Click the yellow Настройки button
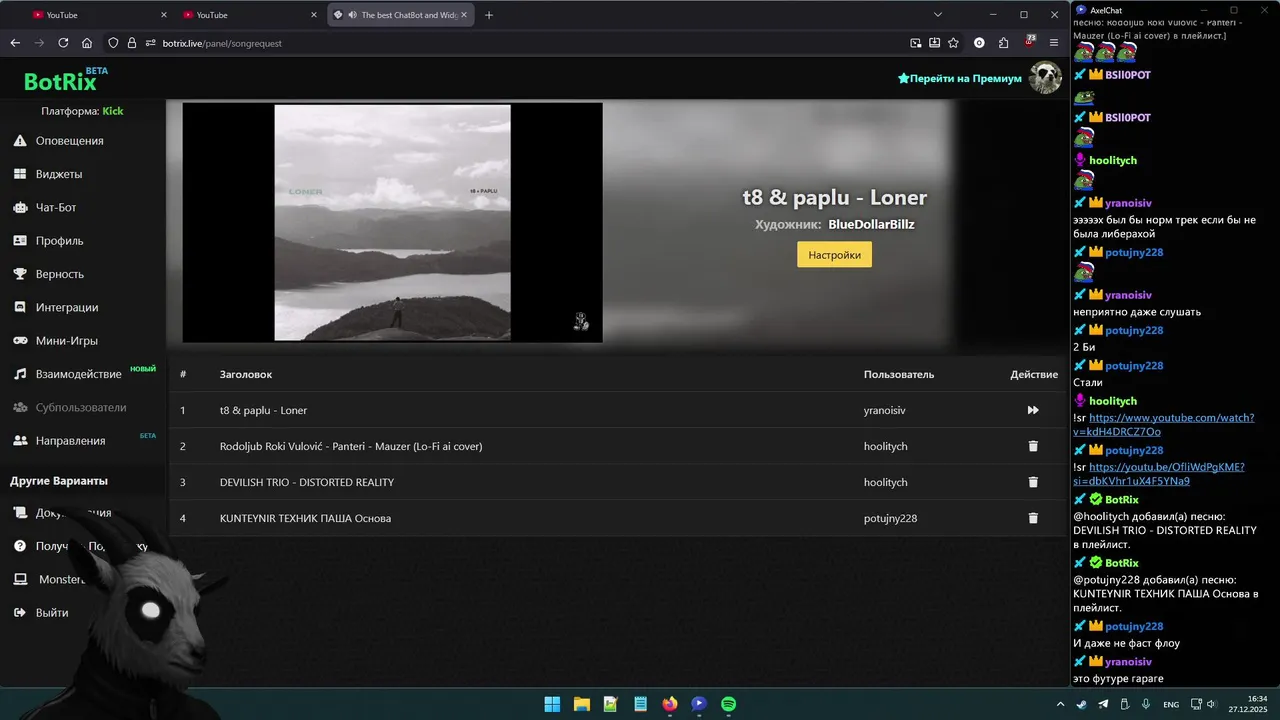This screenshot has width=1280, height=720. coord(834,255)
